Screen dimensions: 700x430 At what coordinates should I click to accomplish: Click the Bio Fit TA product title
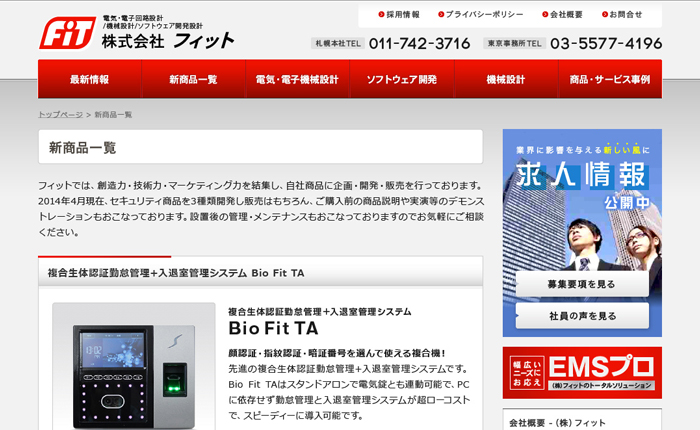pyautogui.click(x=273, y=328)
